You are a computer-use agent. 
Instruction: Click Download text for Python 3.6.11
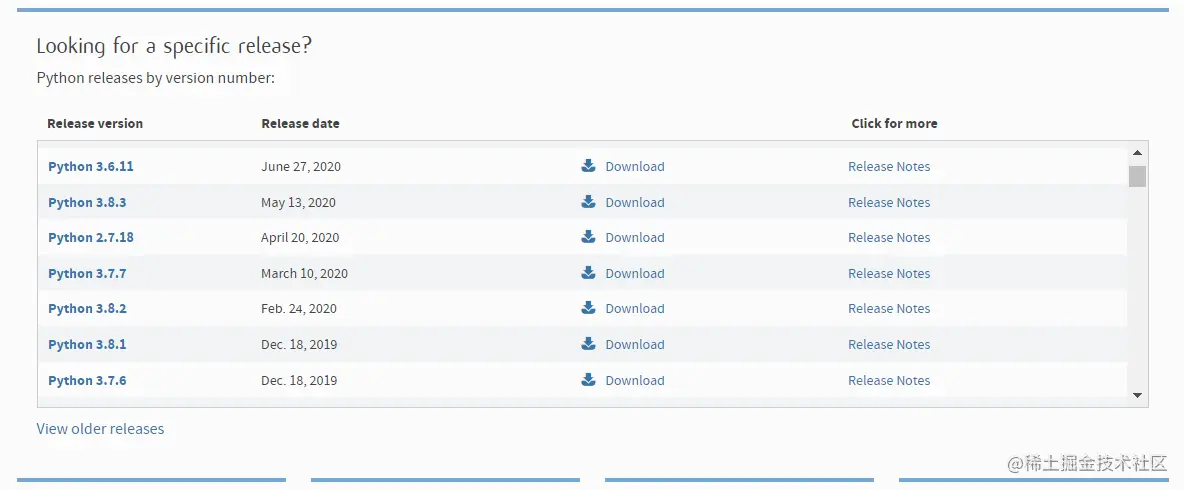point(635,166)
